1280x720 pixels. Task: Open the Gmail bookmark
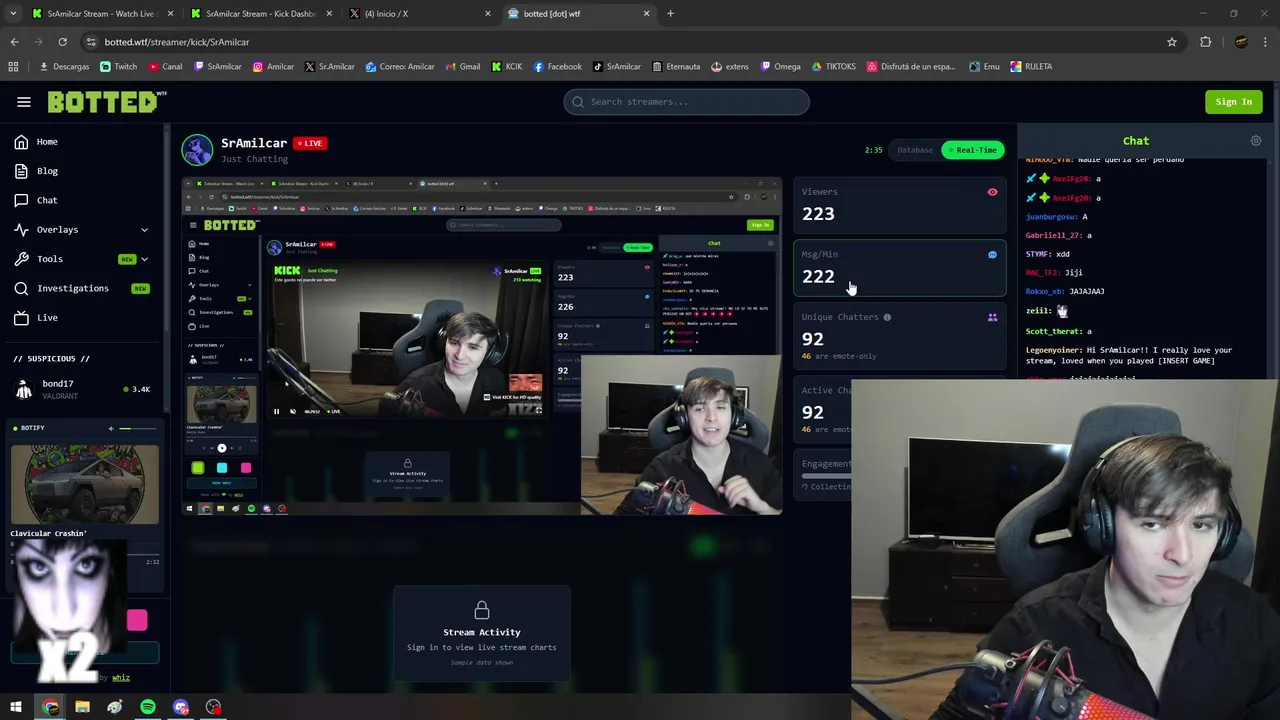pos(463,67)
